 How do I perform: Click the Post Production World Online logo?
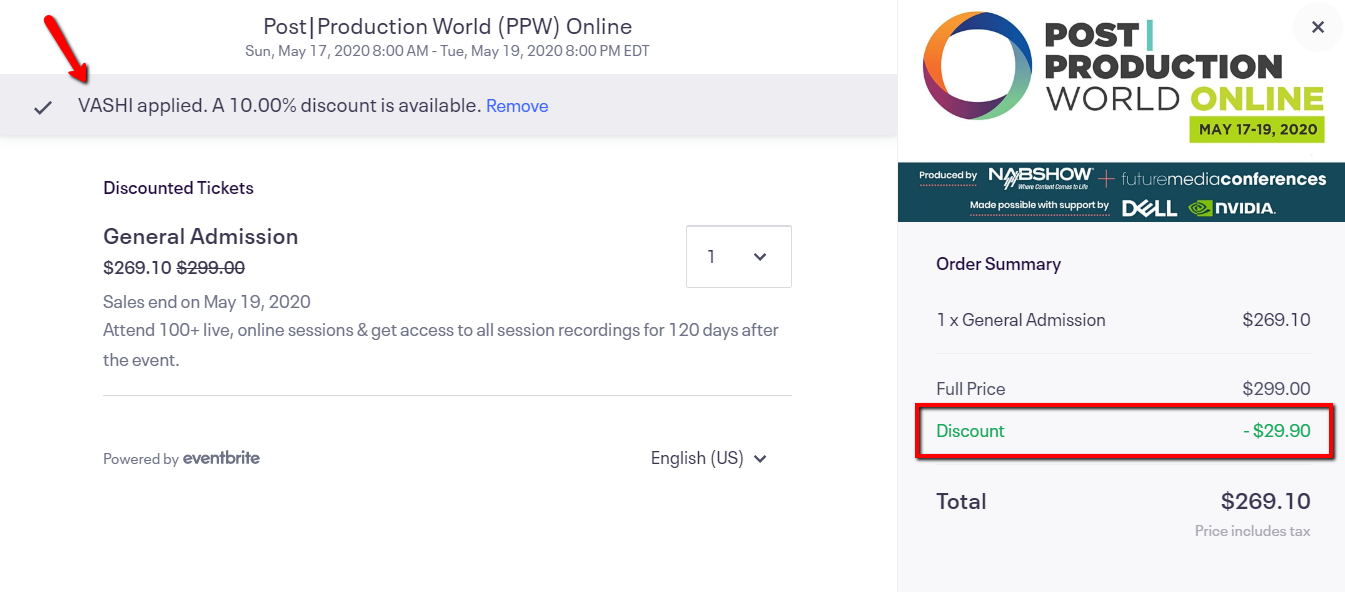pos(1123,77)
